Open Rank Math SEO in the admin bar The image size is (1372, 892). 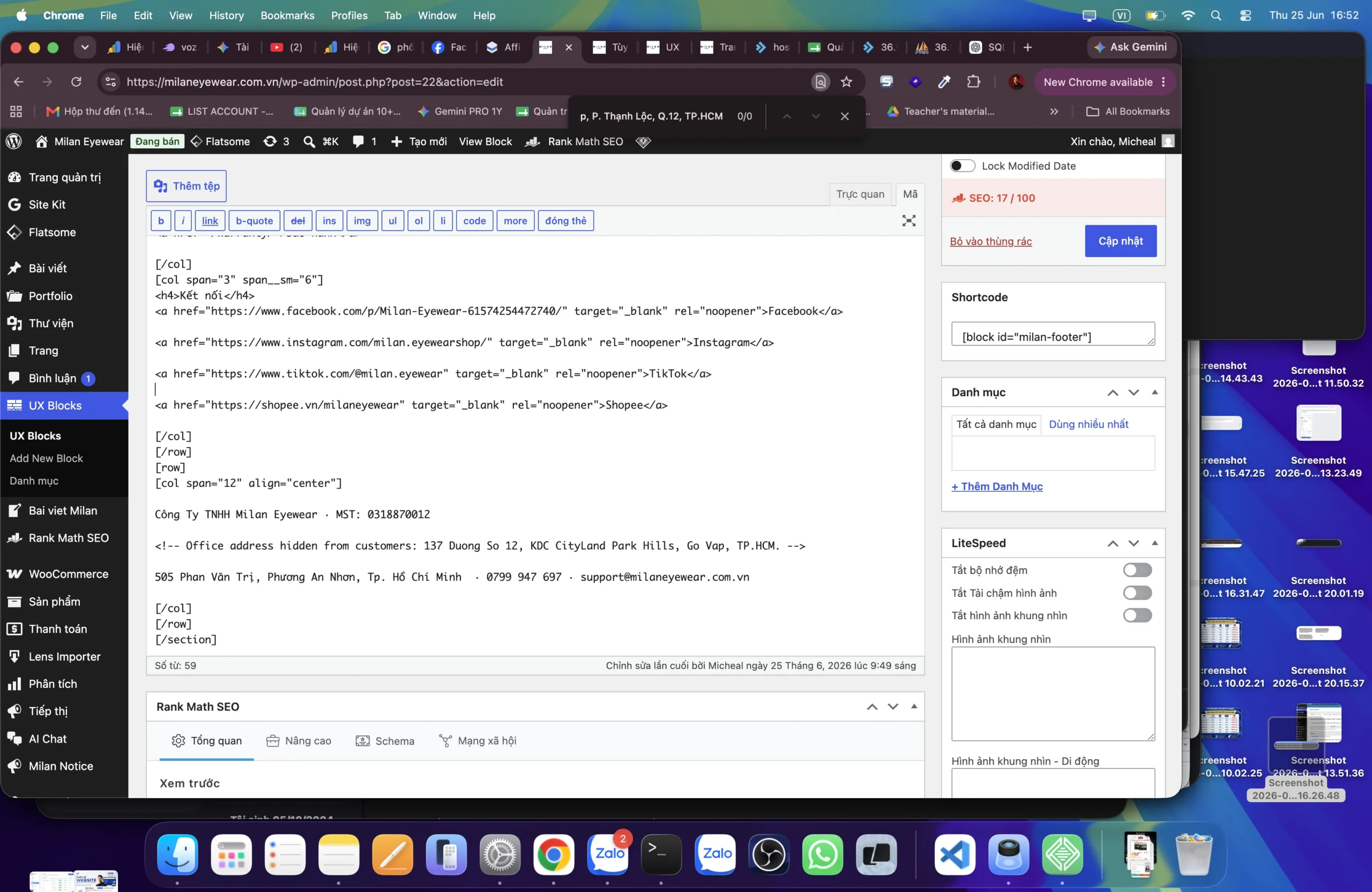pyautogui.click(x=574, y=141)
